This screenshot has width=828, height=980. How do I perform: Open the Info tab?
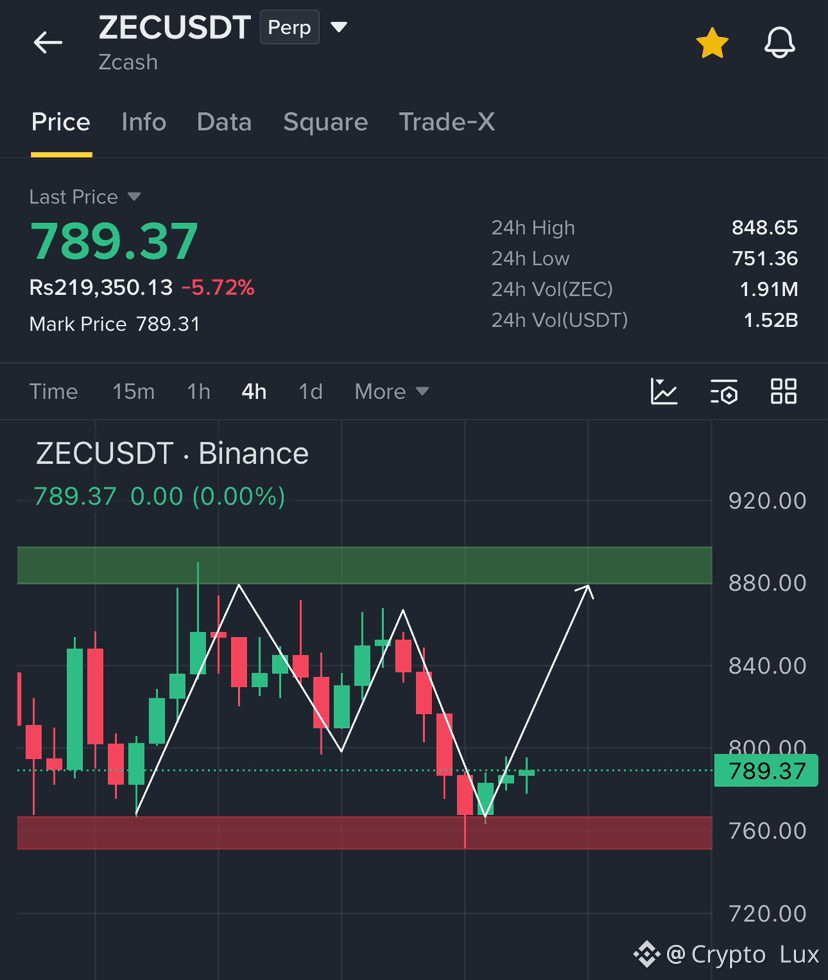tap(144, 122)
